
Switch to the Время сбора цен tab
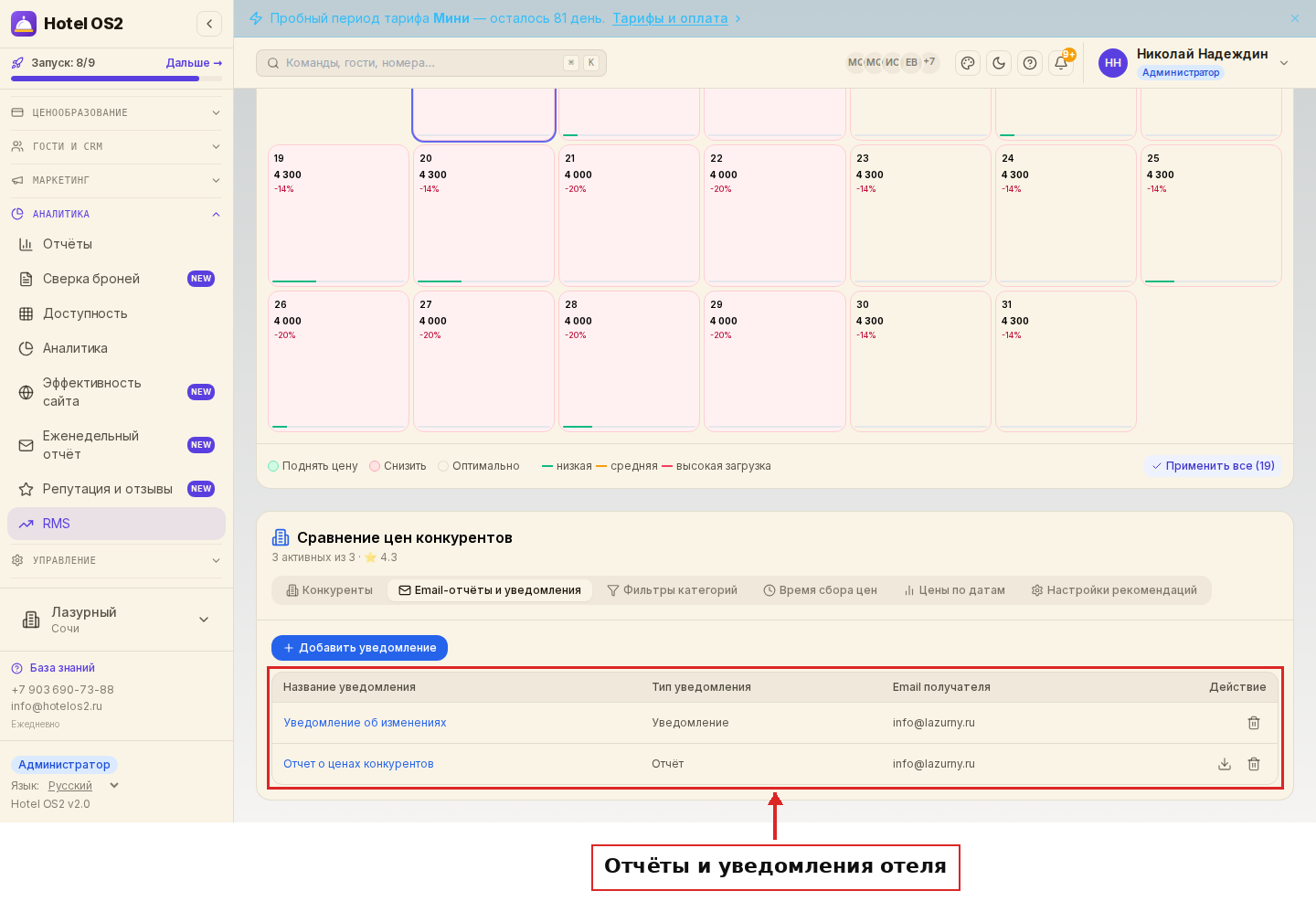click(821, 590)
